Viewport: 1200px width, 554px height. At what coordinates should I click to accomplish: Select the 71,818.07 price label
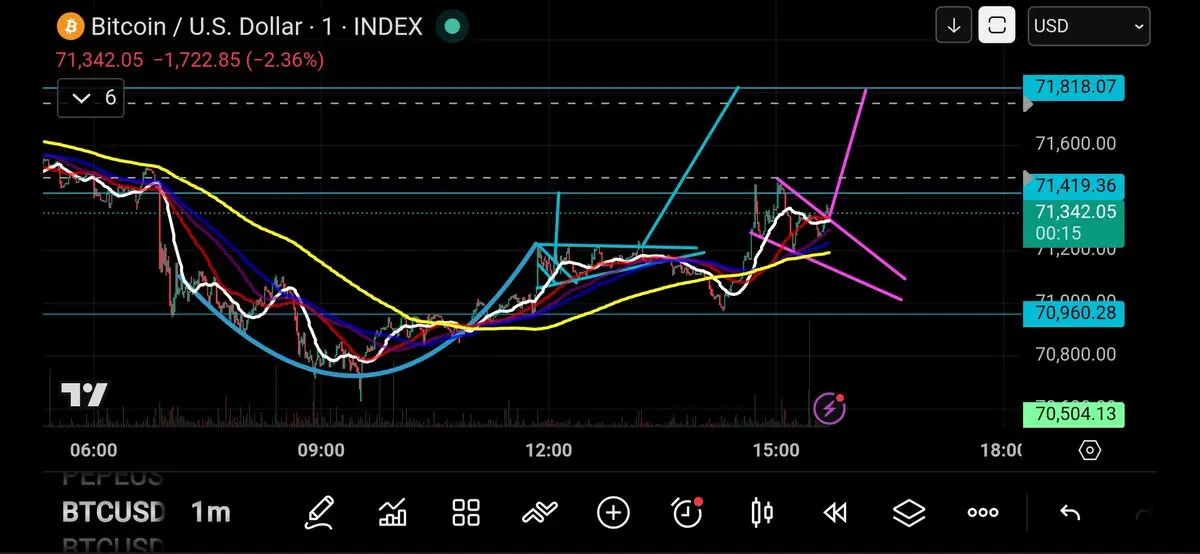pos(1075,87)
